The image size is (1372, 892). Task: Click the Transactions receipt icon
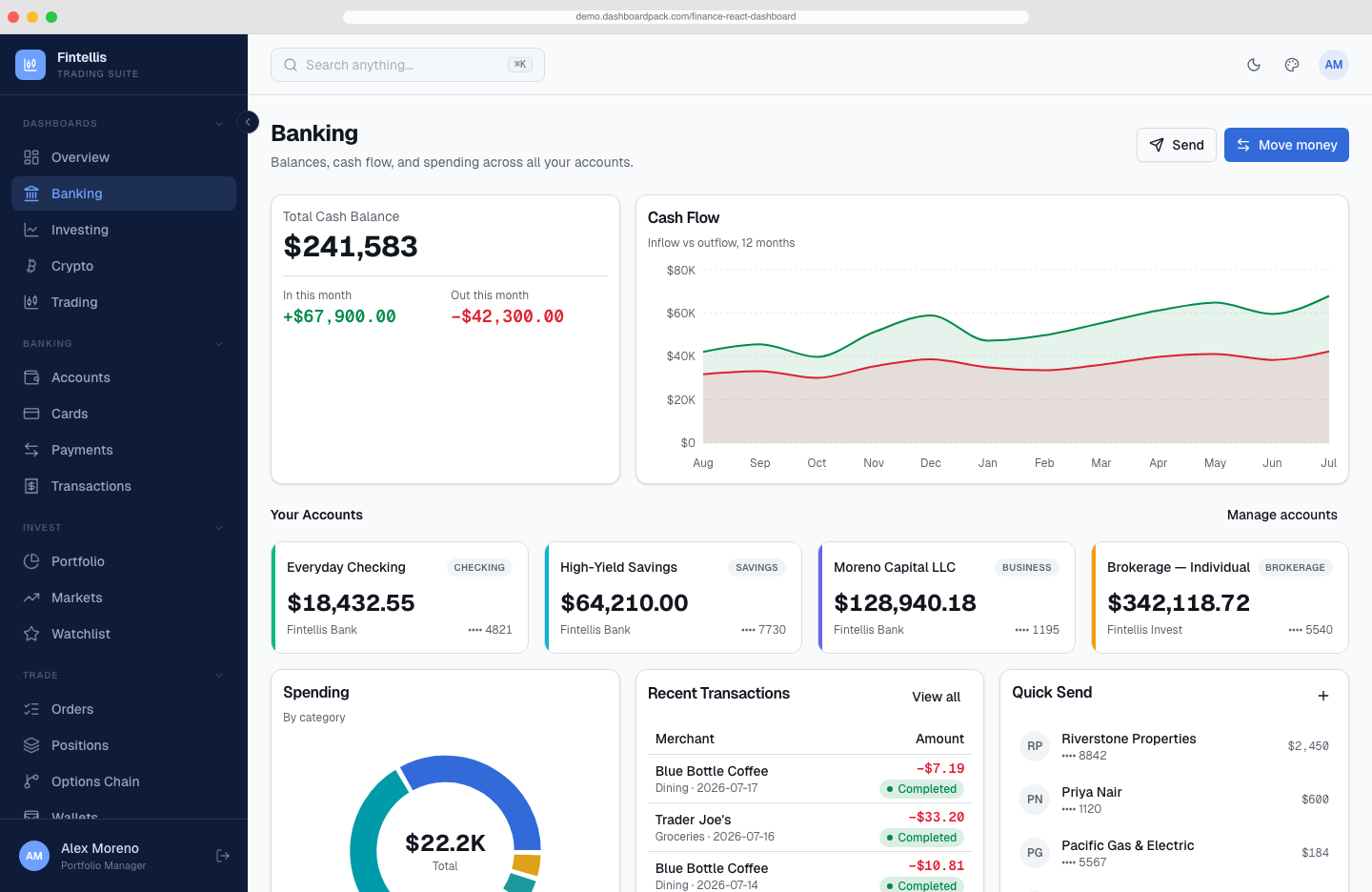click(31, 486)
